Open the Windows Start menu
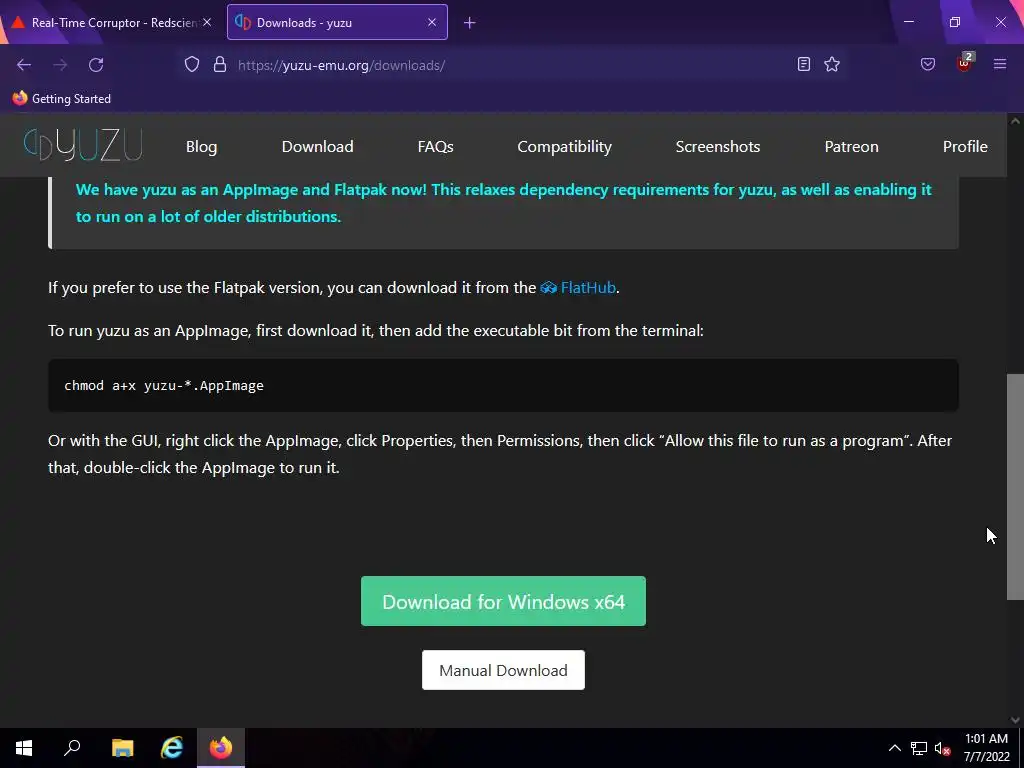This screenshot has height=768, width=1024. [x=24, y=748]
